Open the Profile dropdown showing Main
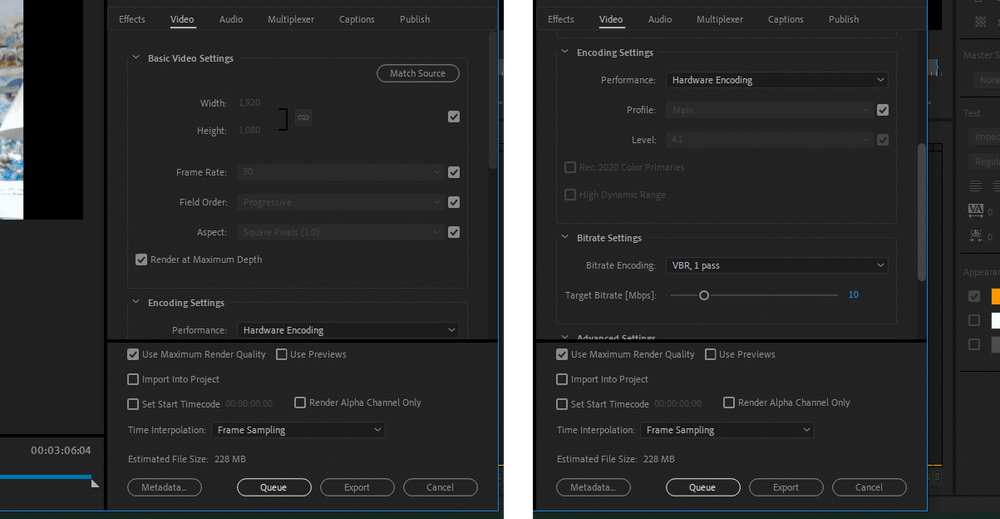The height and width of the screenshot is (519, 1000). (768, 110)
